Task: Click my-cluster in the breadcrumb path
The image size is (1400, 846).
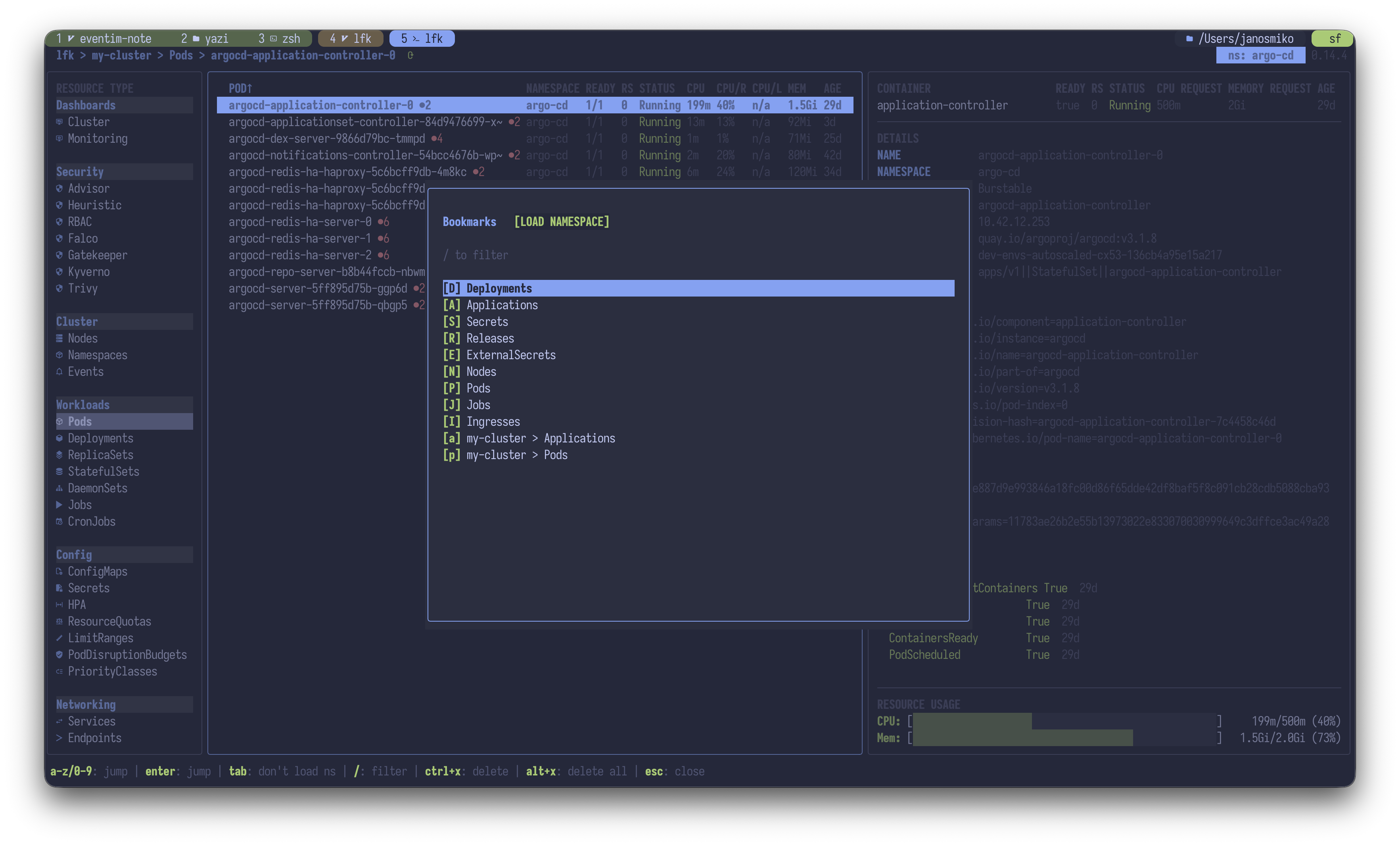Action: pos(122,56)
